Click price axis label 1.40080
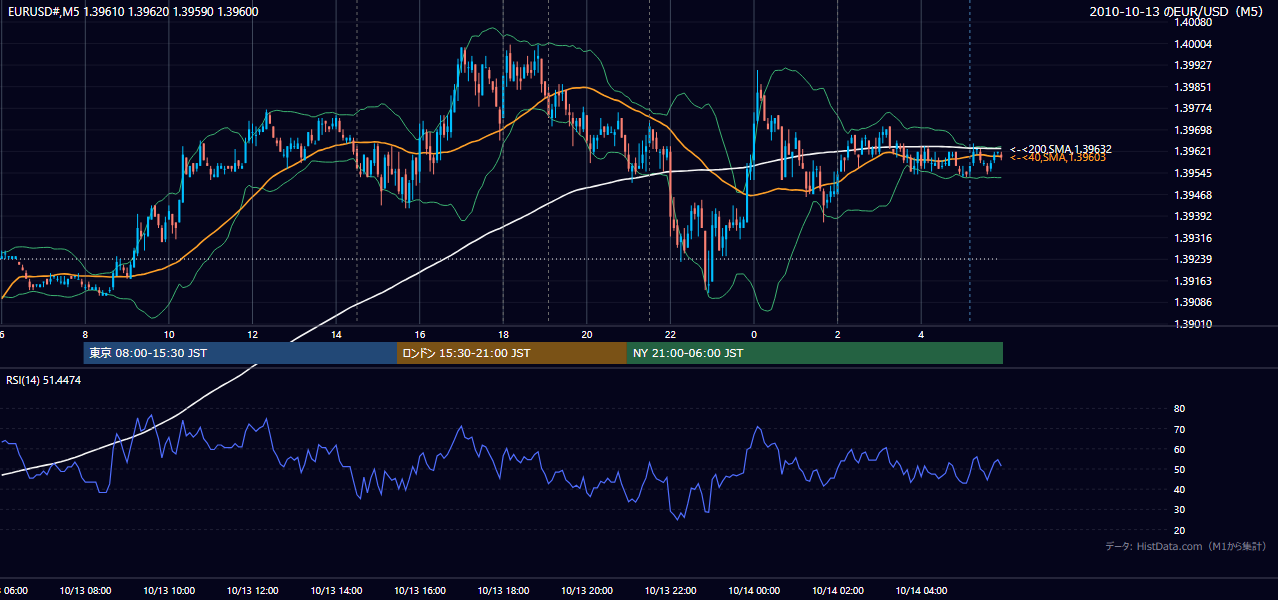This screenshot has width=1278, height=600. pos(1193,22)
